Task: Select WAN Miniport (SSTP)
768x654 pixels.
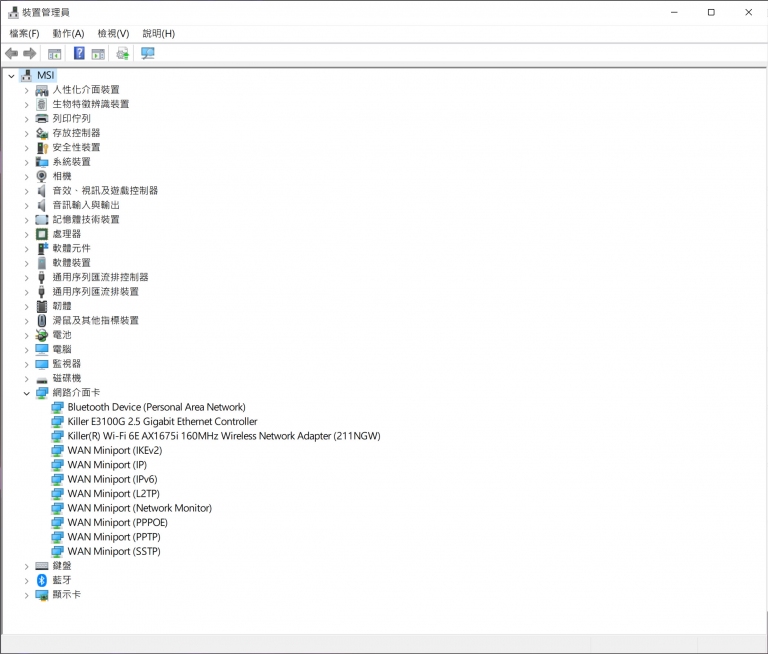Action: 114,551
